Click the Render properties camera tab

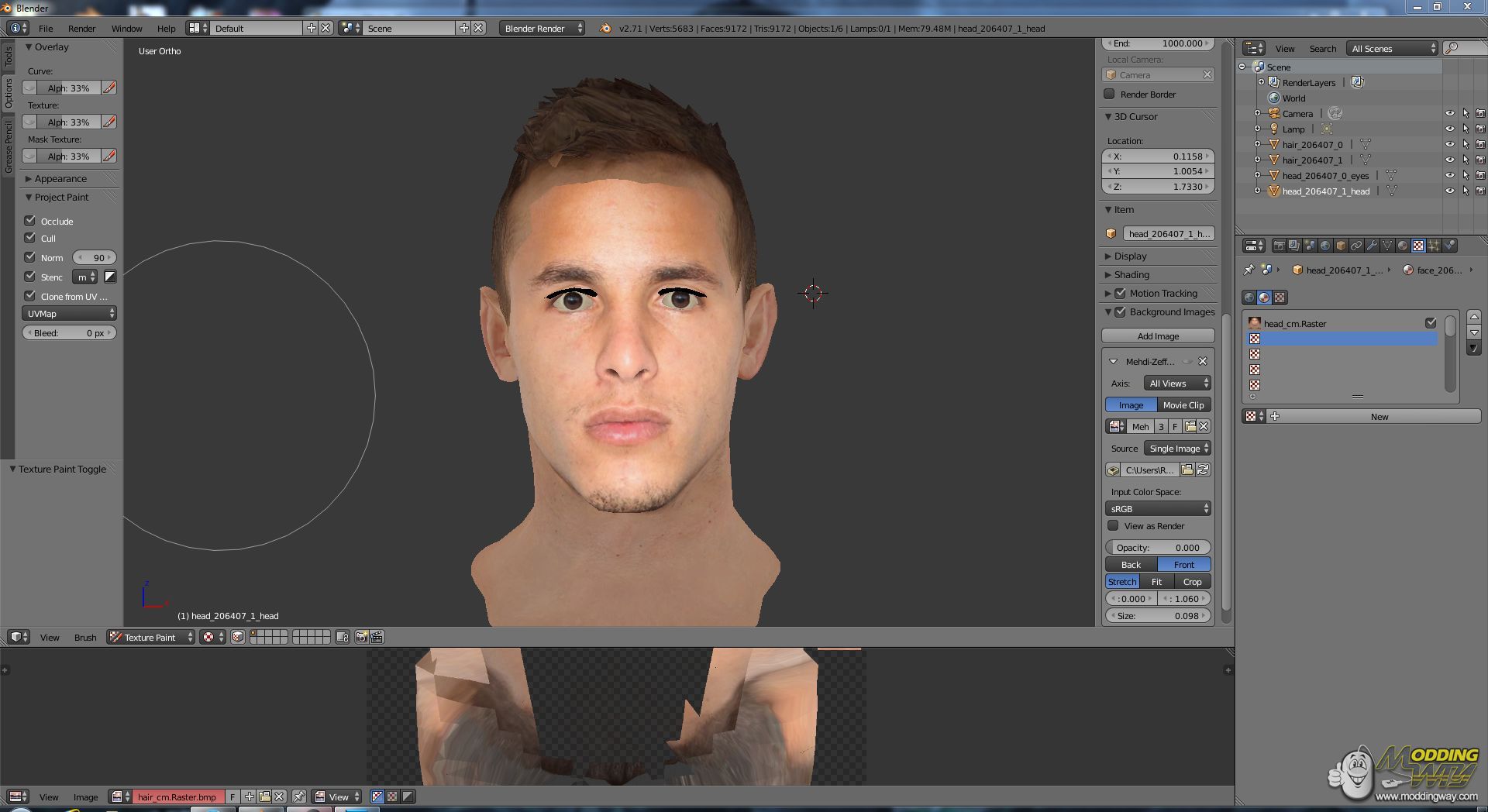pos(1279,246)
